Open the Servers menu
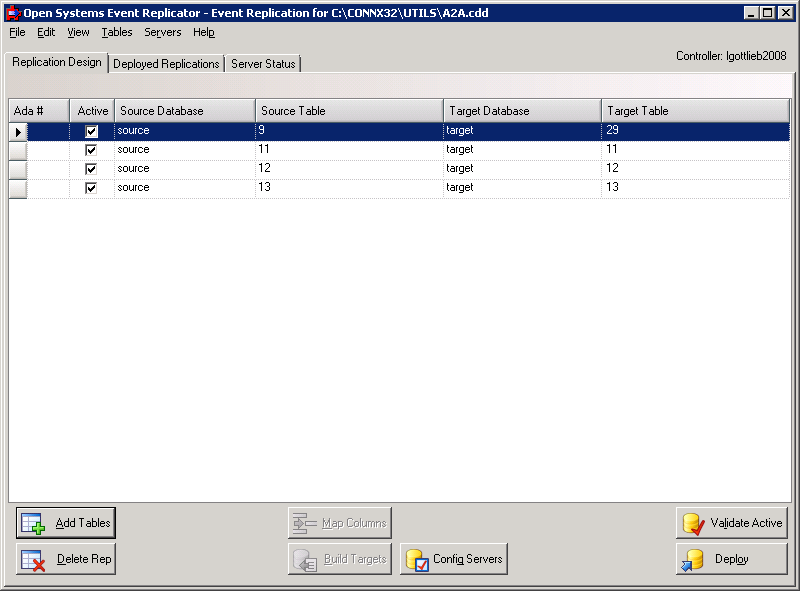The width and height of the screenshot is (800, 591). 162,32
